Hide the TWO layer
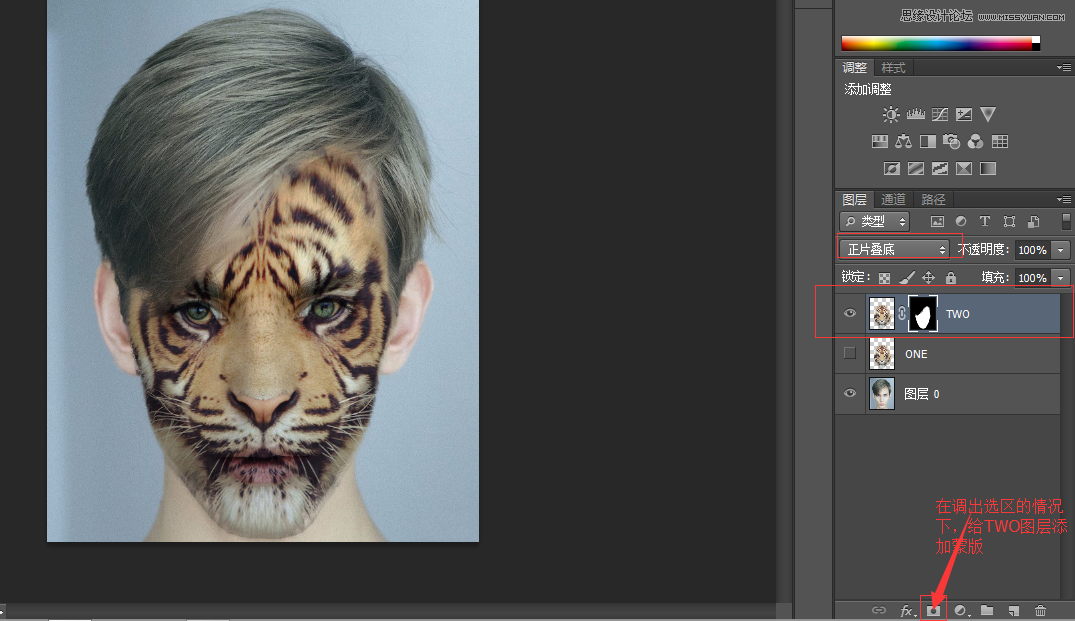1075x621 pixels. click(x=850, y=313)
